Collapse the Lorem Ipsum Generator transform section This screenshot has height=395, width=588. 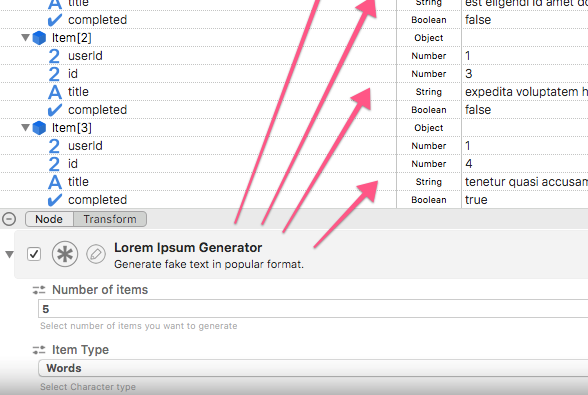point(10,255)
